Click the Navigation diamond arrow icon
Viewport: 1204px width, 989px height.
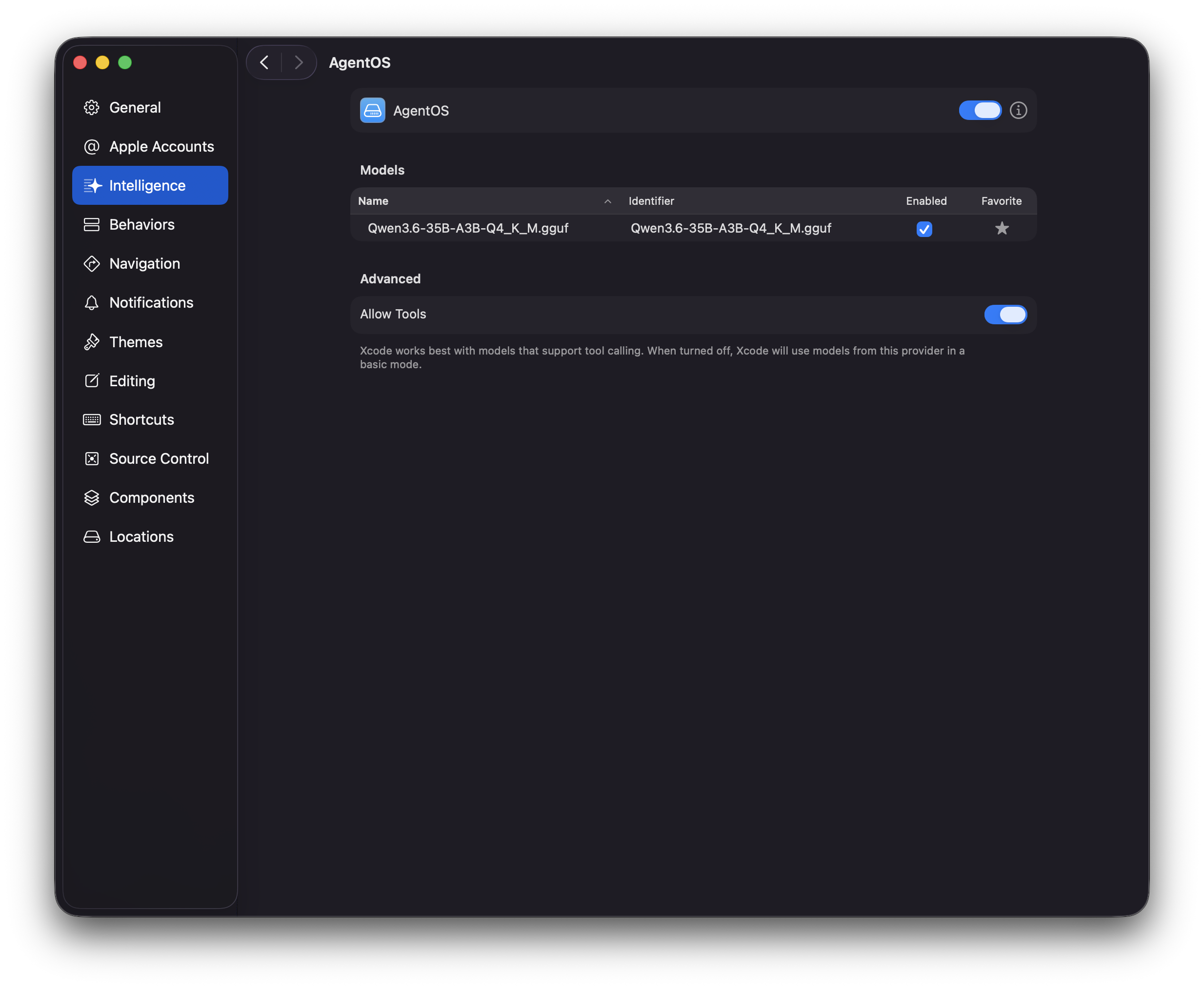point(92,263)
